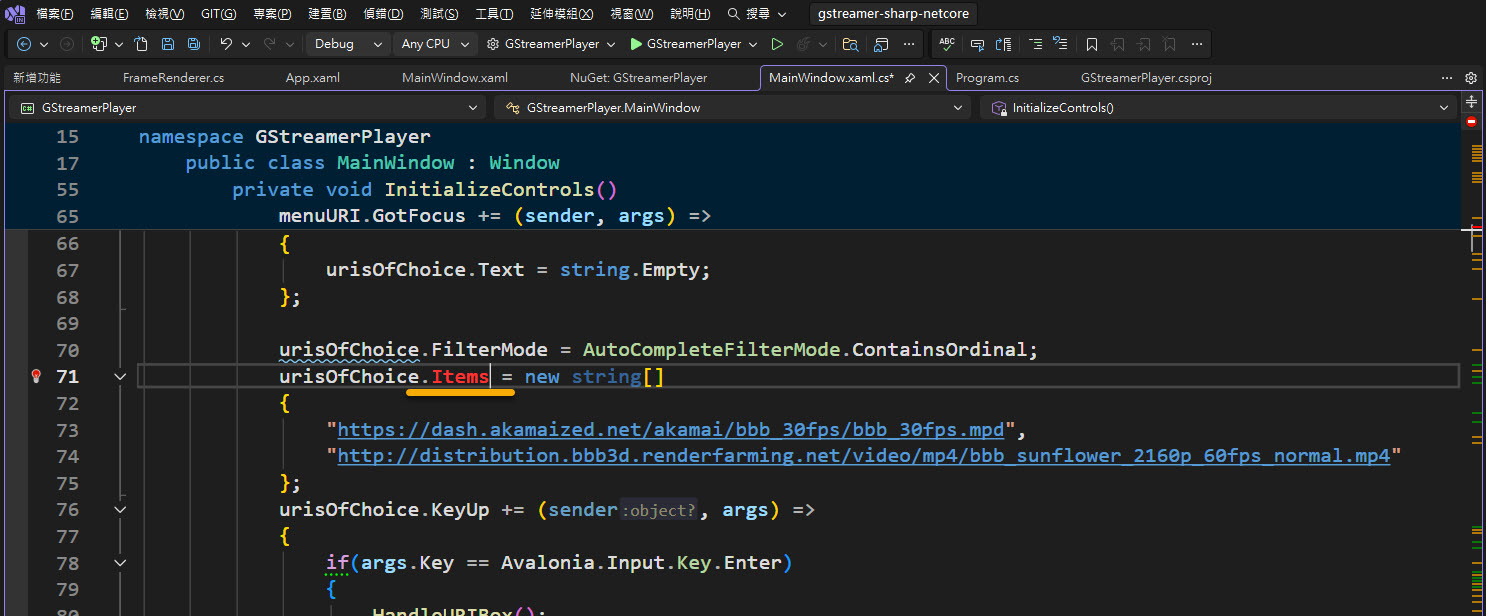
Task: Click the spell checker ABC icon
Action: [947, 44]
